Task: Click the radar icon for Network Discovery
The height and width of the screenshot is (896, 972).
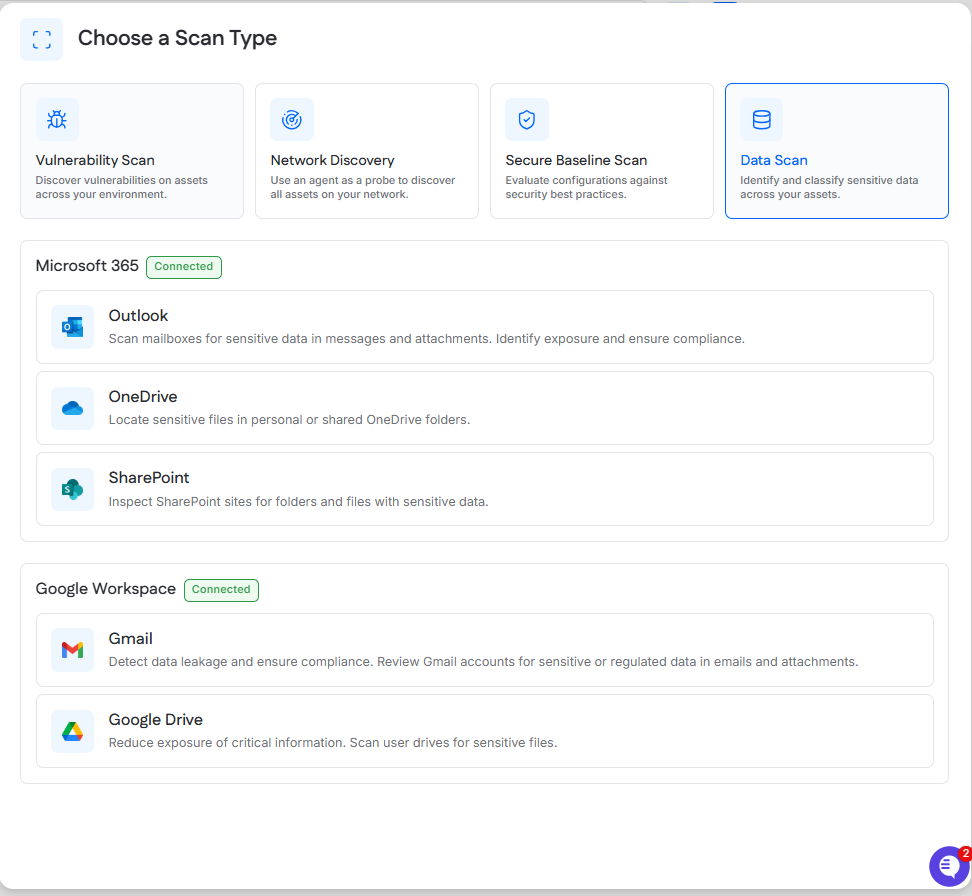Action: [292, 120]
